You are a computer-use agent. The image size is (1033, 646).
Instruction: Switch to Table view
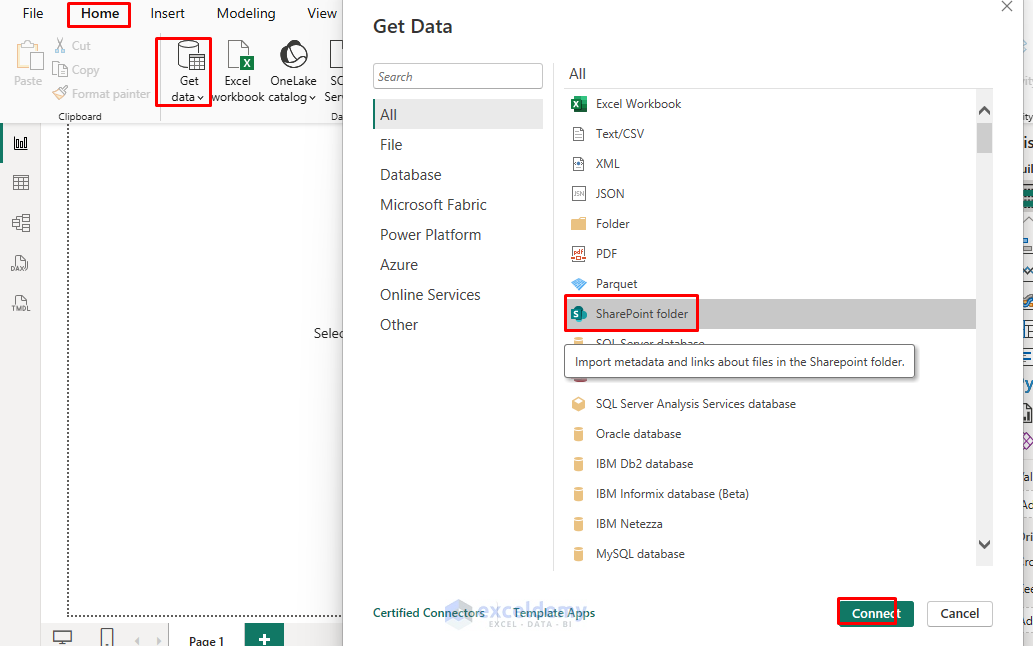(x=20, y=182)
